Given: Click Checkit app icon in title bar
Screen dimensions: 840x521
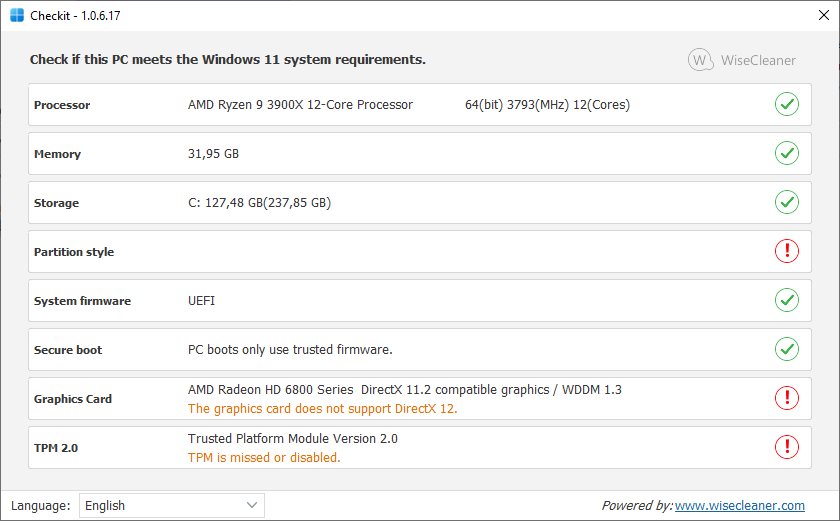Looking at the screenshot, I should pyautogui.click(x=18, y=17).
